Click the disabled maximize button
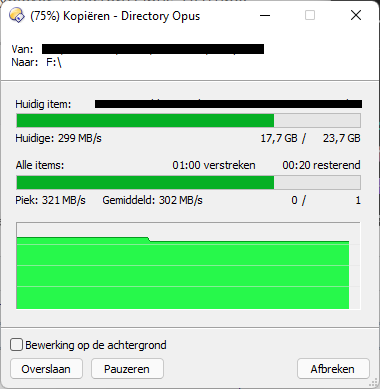This screenshot has height=389, width=380. (x=310, y=15)
